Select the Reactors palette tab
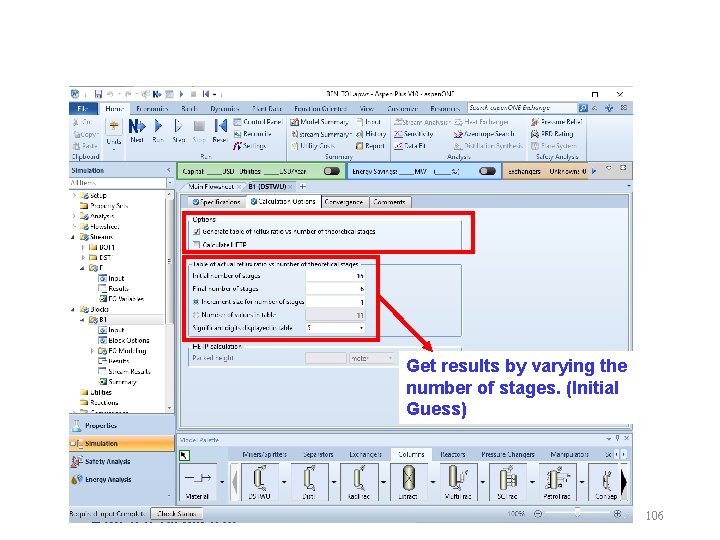The width and height of the screenshot is (720, 540). [452, 454]
